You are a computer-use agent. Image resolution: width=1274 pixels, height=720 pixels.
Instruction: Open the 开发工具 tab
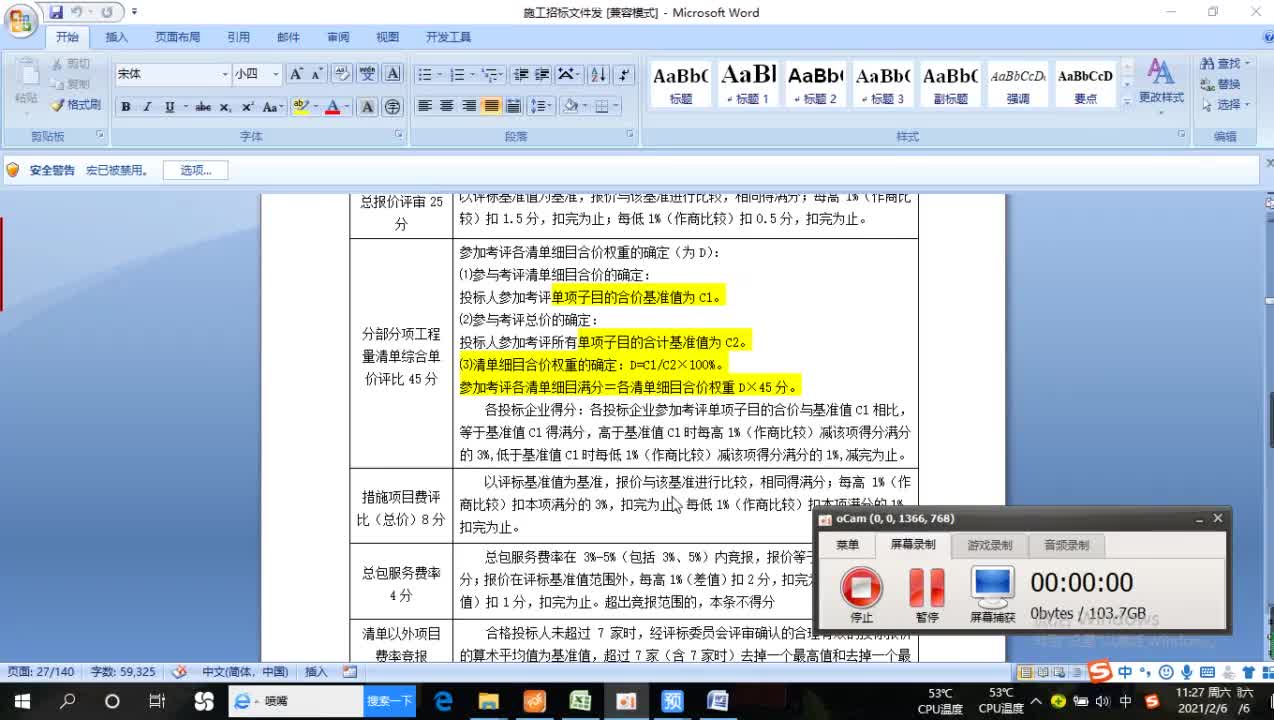pyautogui.click(x=448, y=37)
